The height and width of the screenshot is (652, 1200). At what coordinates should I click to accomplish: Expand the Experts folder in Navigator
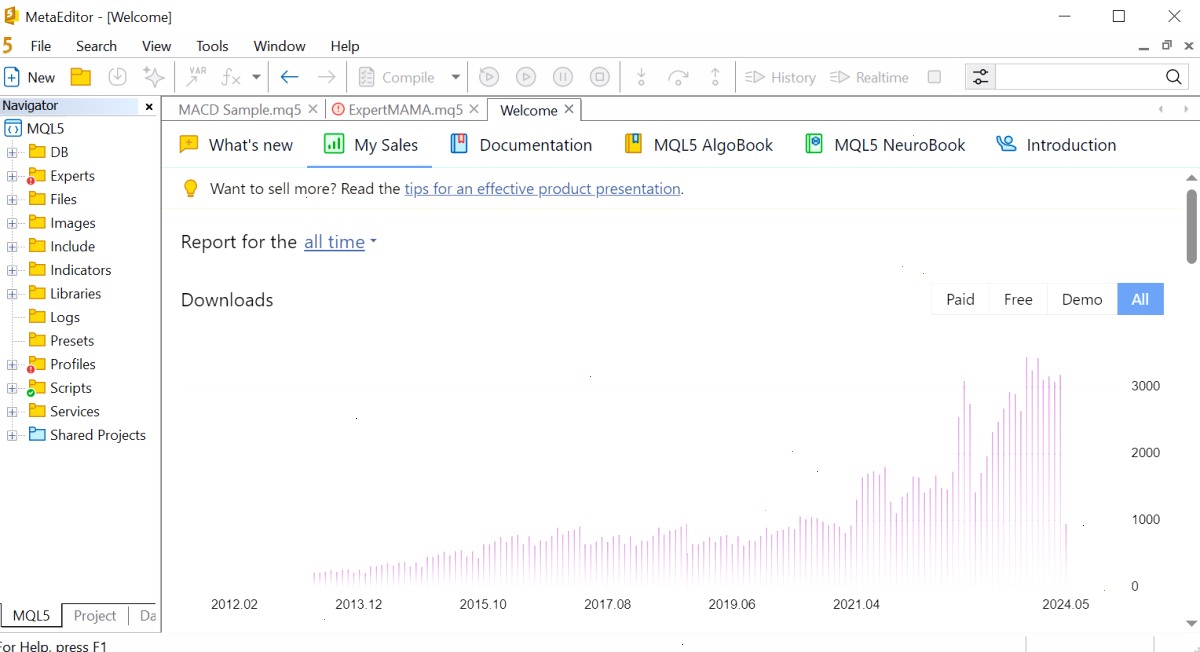(x=12, y=176)
